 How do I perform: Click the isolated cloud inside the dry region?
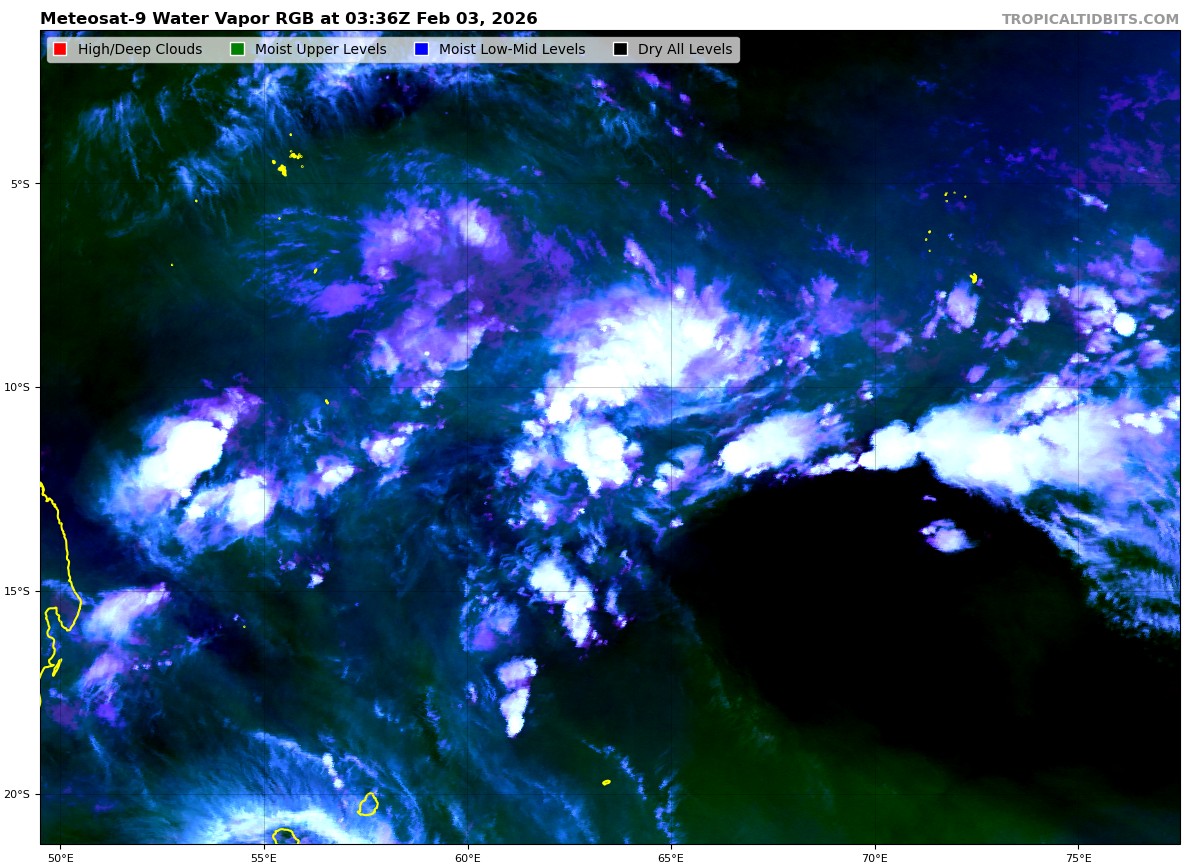click(x=946, y=537)
